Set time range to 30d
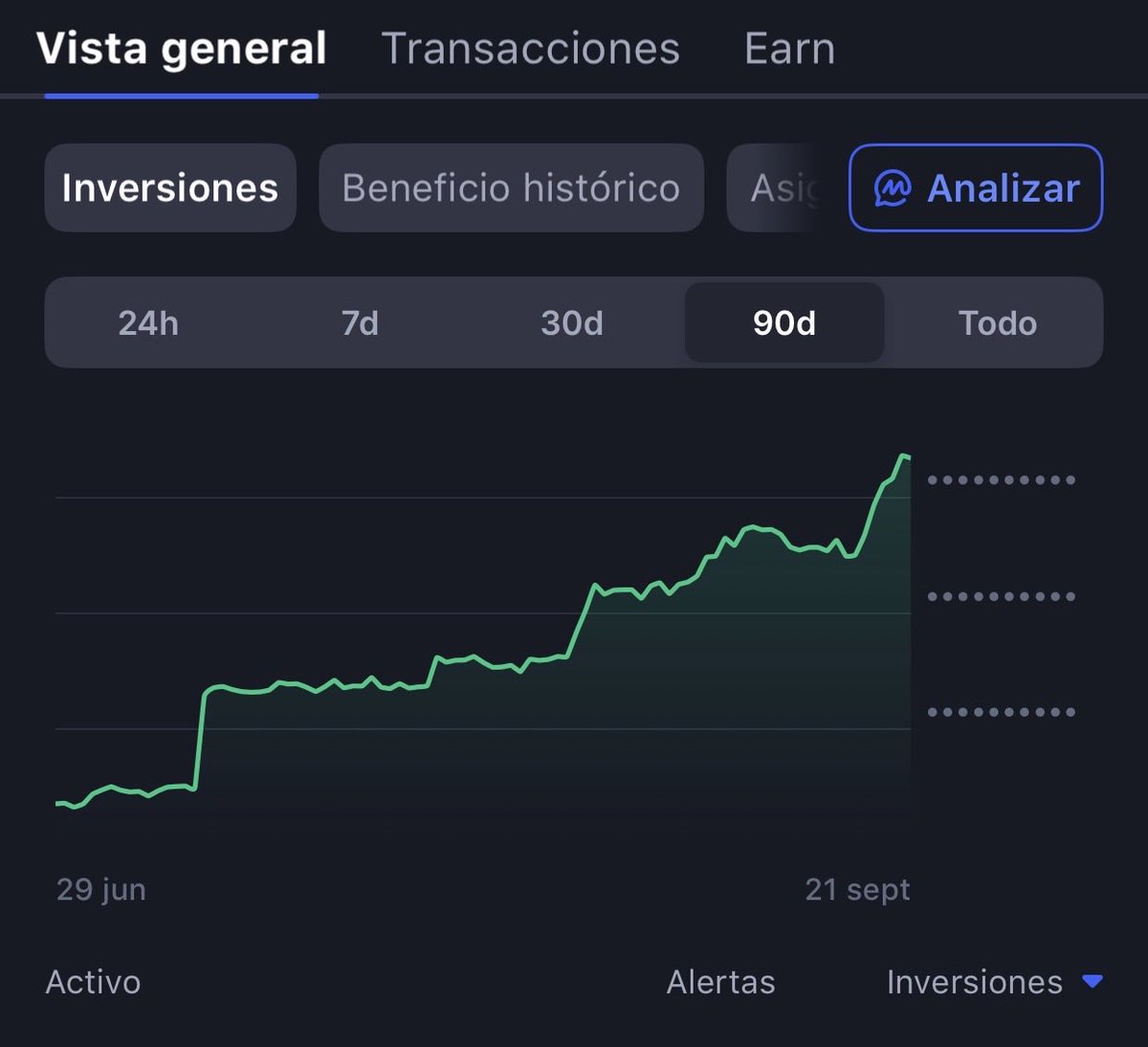Viewport: 1148px width, 1047px height. click(572, 323)
